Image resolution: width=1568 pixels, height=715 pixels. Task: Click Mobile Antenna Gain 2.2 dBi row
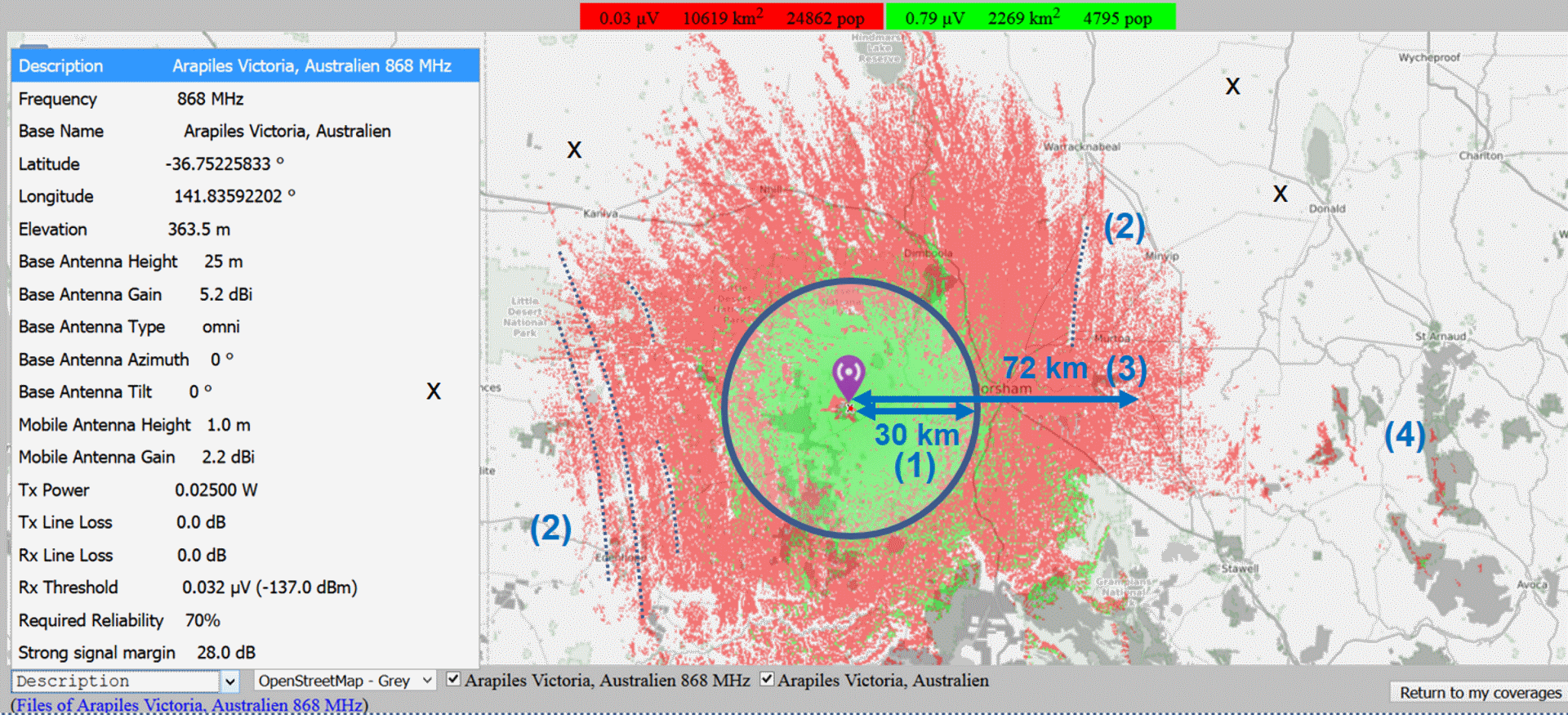(245, 457)
